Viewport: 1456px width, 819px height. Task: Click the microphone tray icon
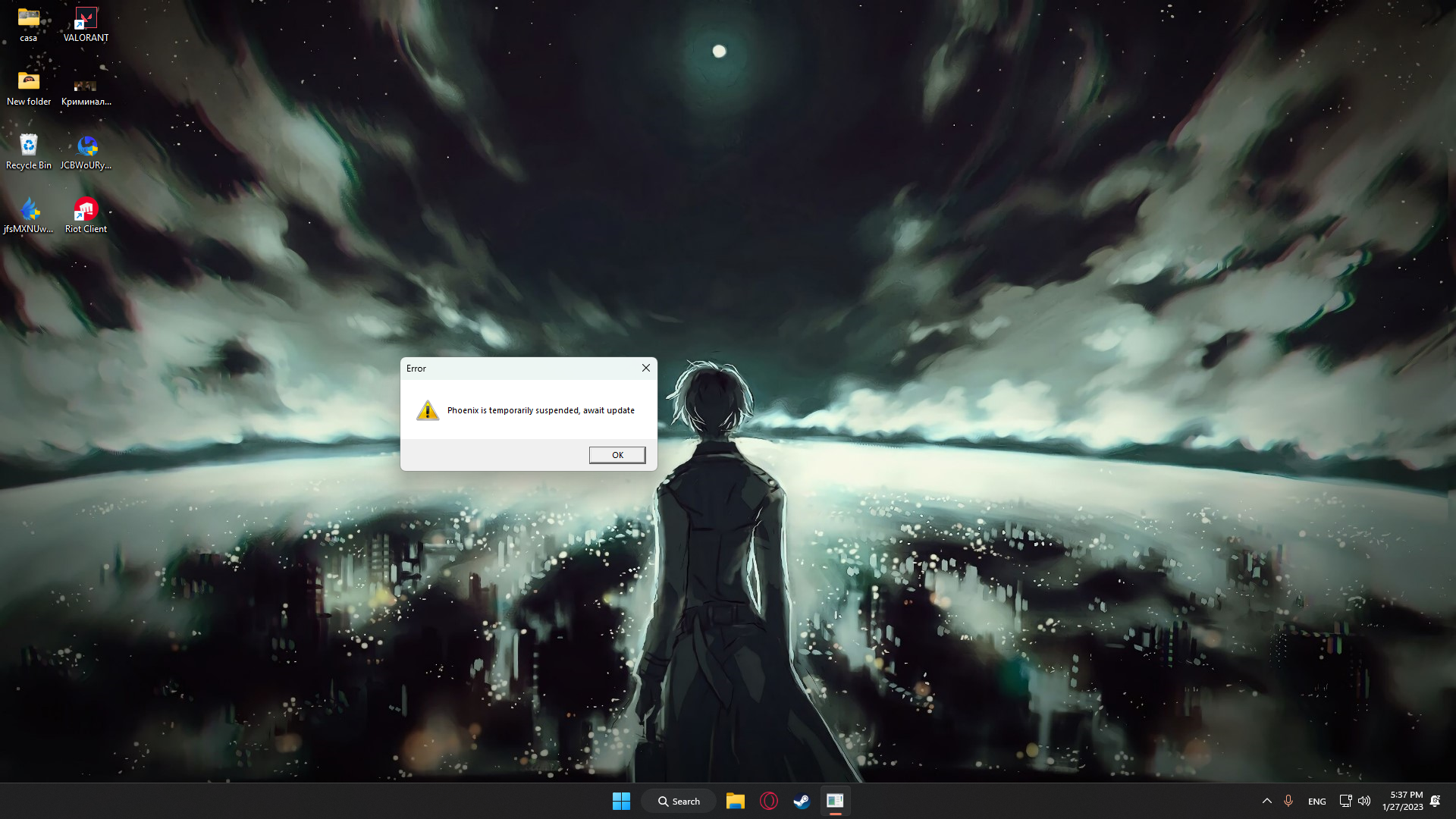[x=1288, y=801]
